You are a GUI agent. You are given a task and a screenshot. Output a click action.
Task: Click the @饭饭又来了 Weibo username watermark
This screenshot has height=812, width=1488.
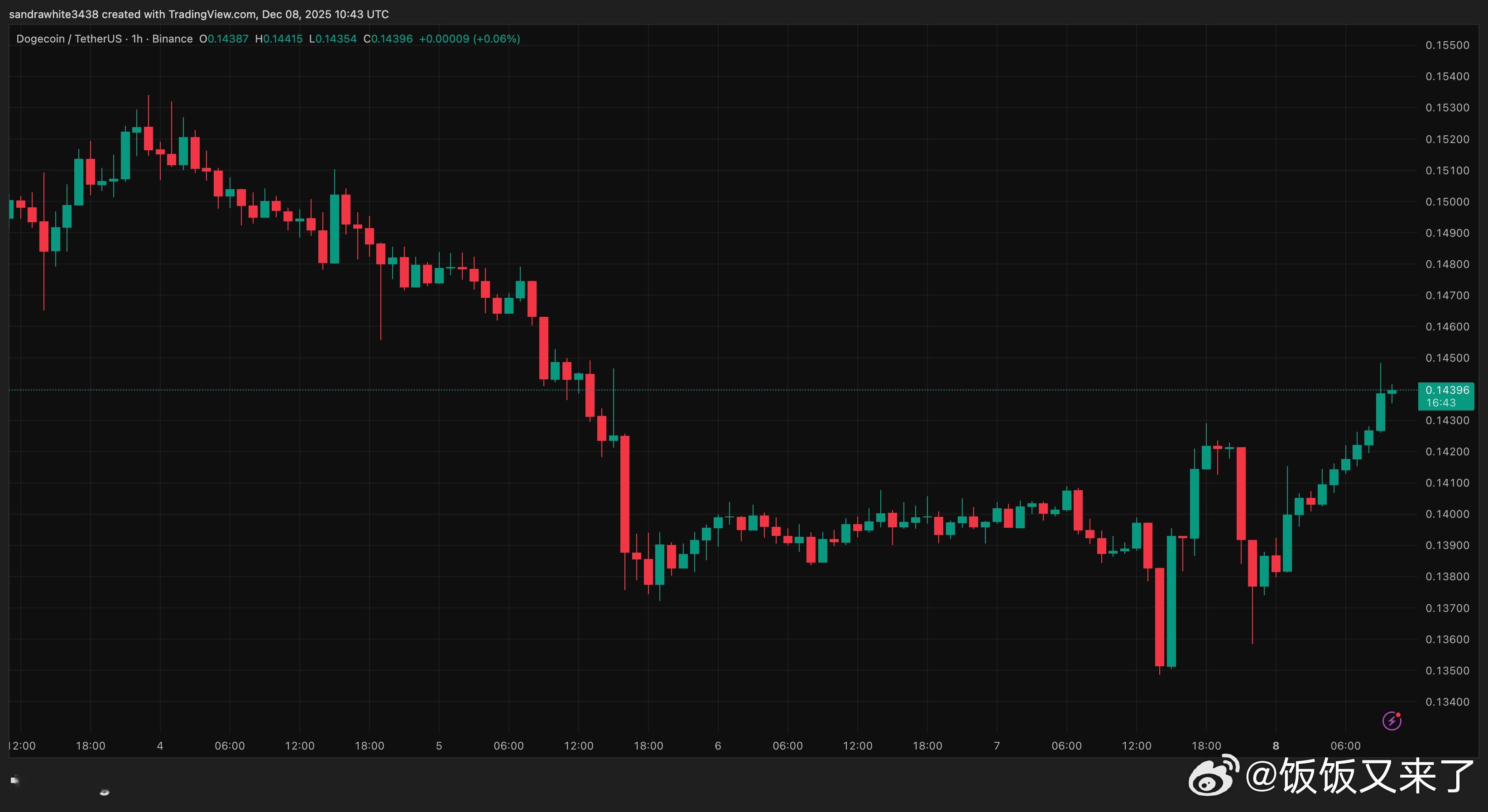pos(1359,776)
